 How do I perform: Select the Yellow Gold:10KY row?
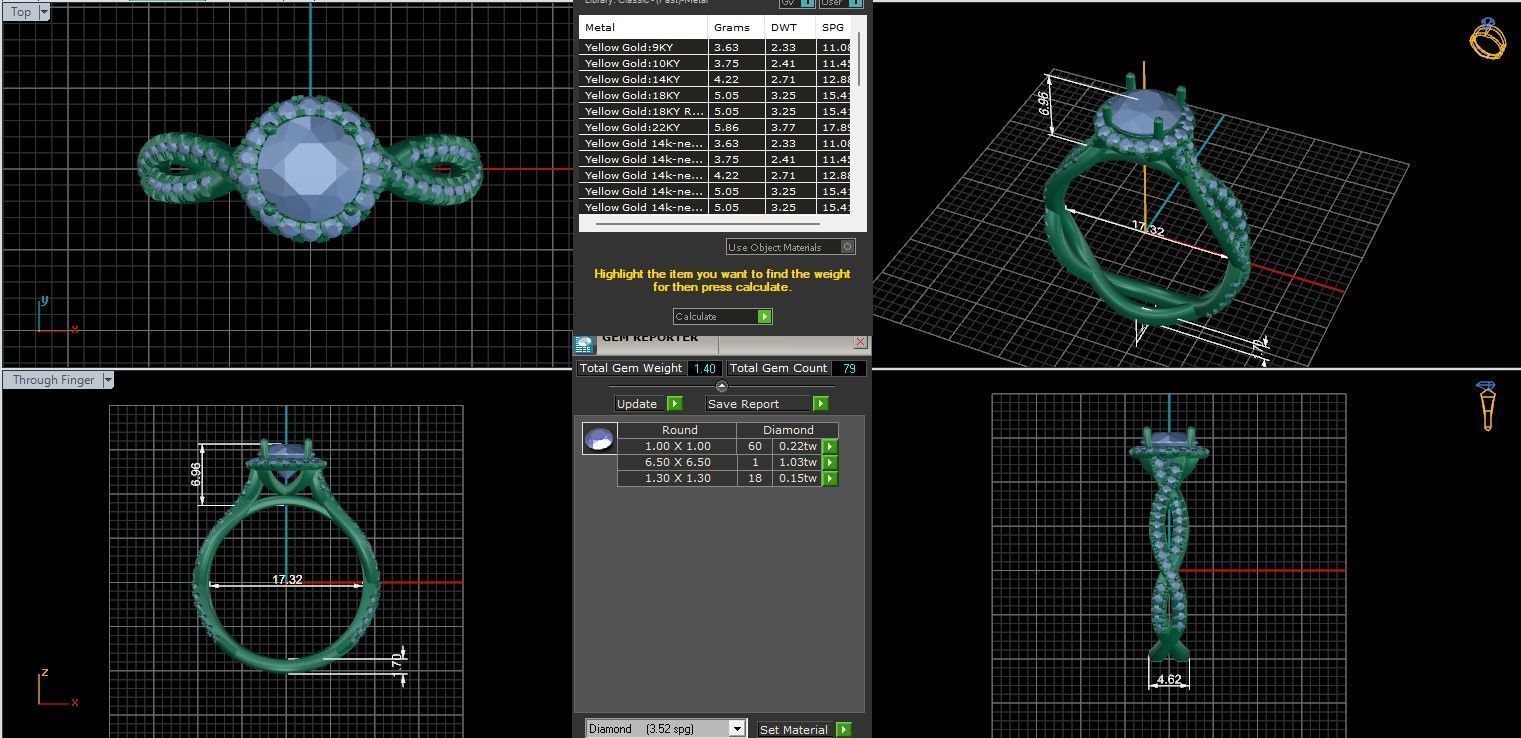pyautogui.click(x=715, y=63)
